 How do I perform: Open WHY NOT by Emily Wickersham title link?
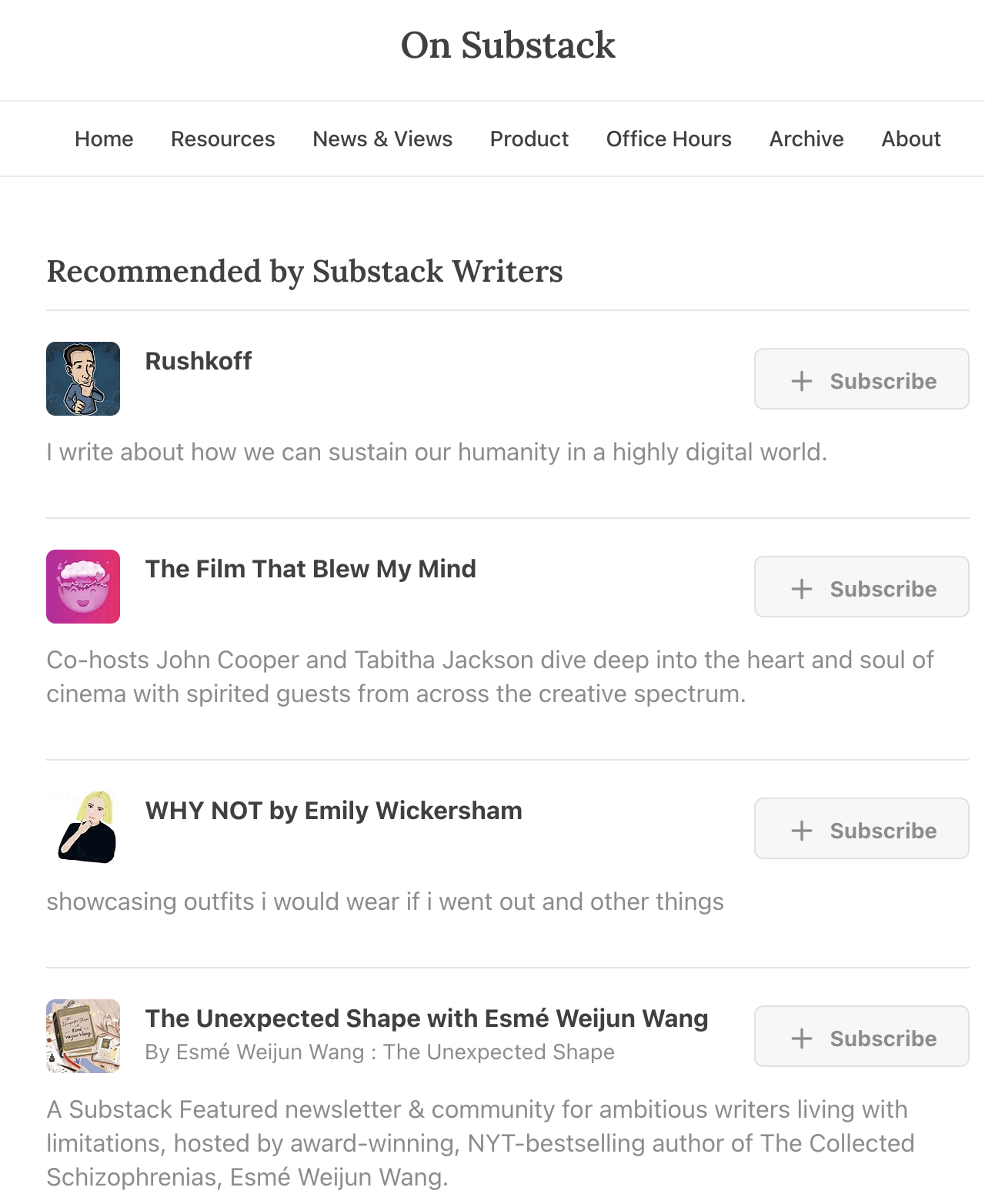(334, 811)
